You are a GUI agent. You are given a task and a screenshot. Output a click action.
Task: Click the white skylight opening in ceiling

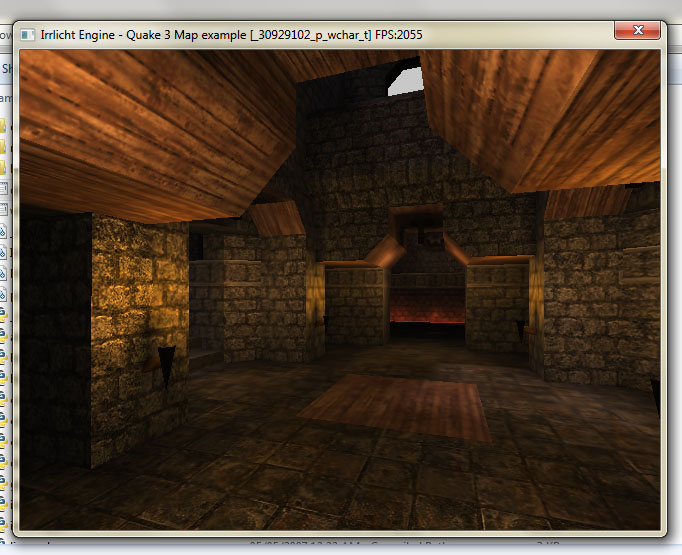(x=406, y=81)
